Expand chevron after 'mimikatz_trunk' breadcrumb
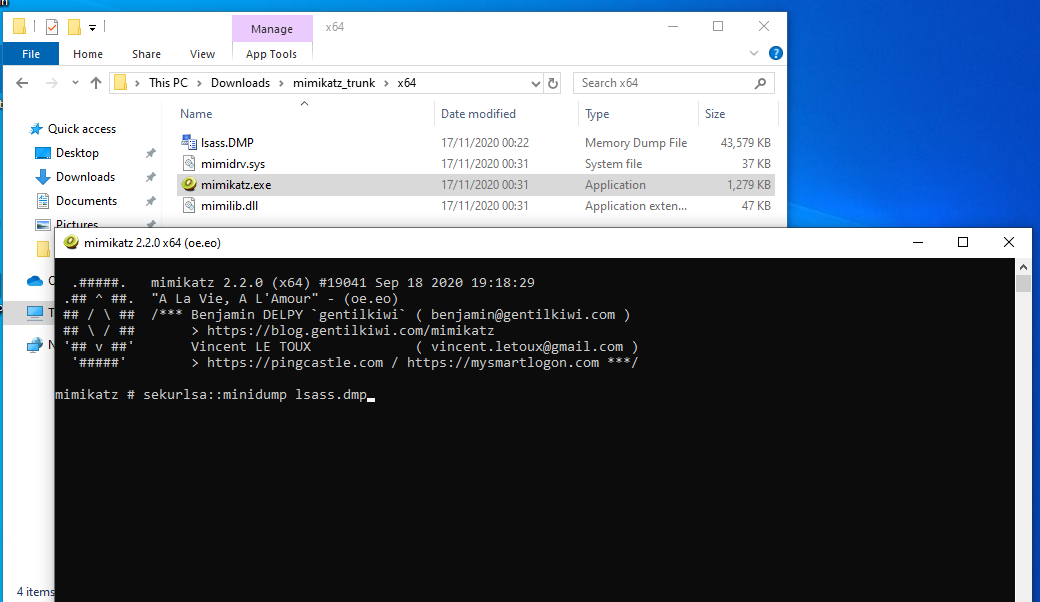This screenshot has width=1040, height=602. coord(386,83)
